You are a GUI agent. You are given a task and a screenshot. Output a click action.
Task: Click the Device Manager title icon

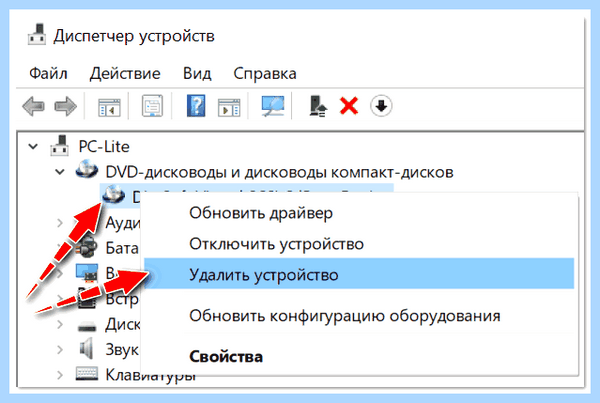point(37,34)
